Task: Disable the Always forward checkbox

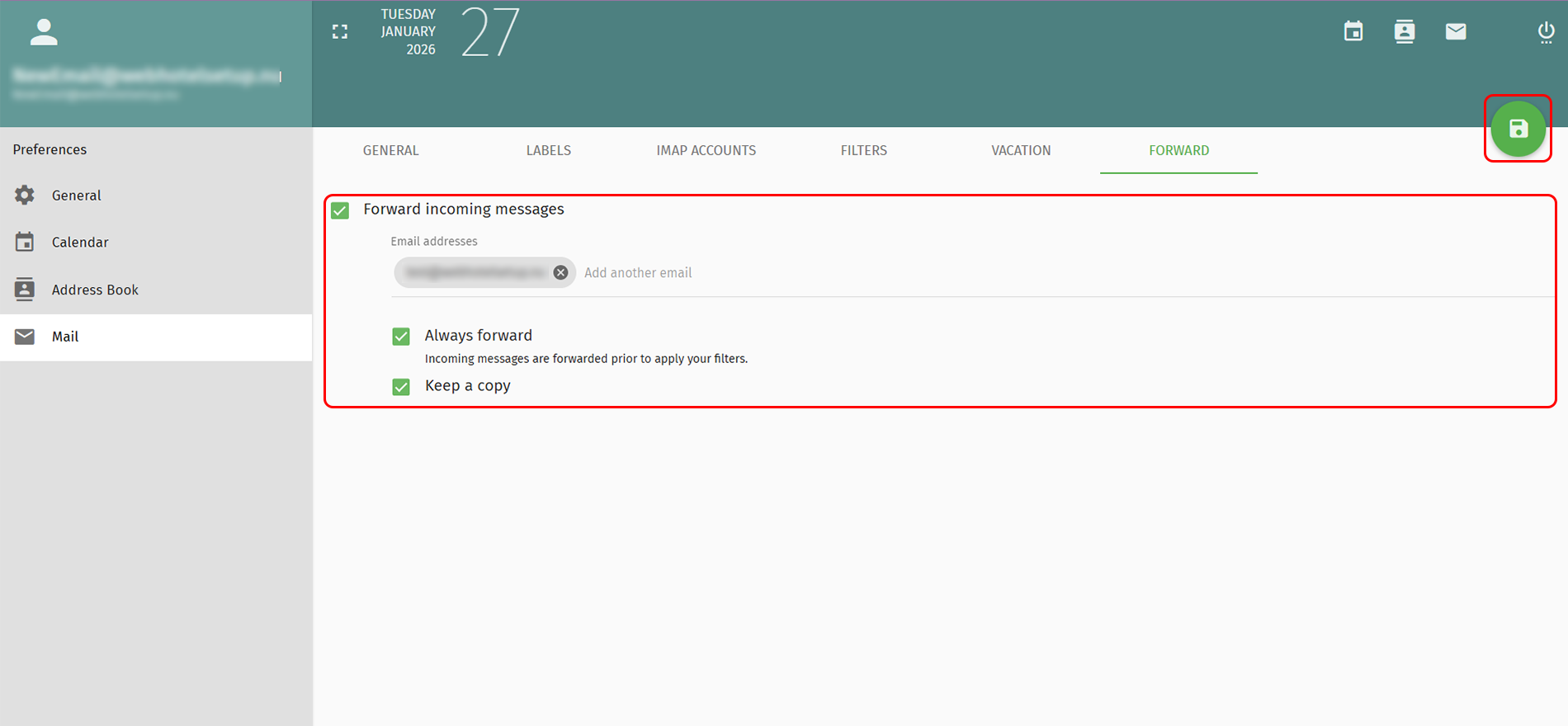Action: pos(401,337)
